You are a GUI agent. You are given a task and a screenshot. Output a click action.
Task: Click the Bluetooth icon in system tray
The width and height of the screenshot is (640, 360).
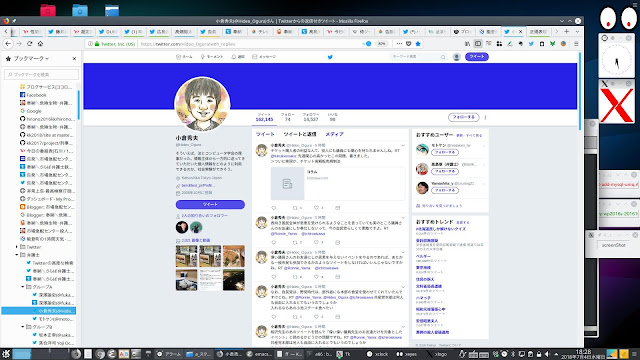(513, 354)
